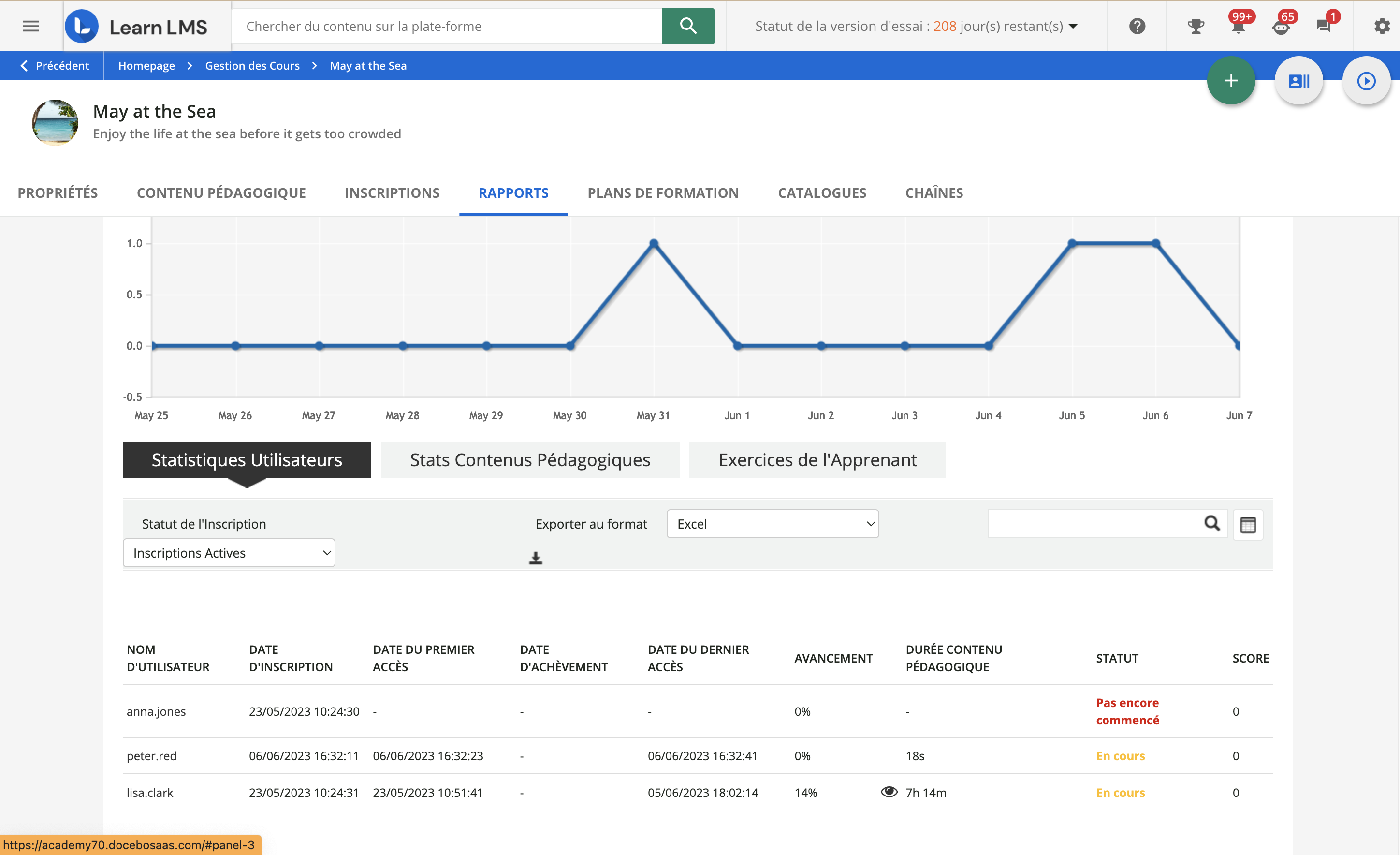Open the bot icon with 65 badge
Screen dimensions: 1400x855
tap(1281, 26)
